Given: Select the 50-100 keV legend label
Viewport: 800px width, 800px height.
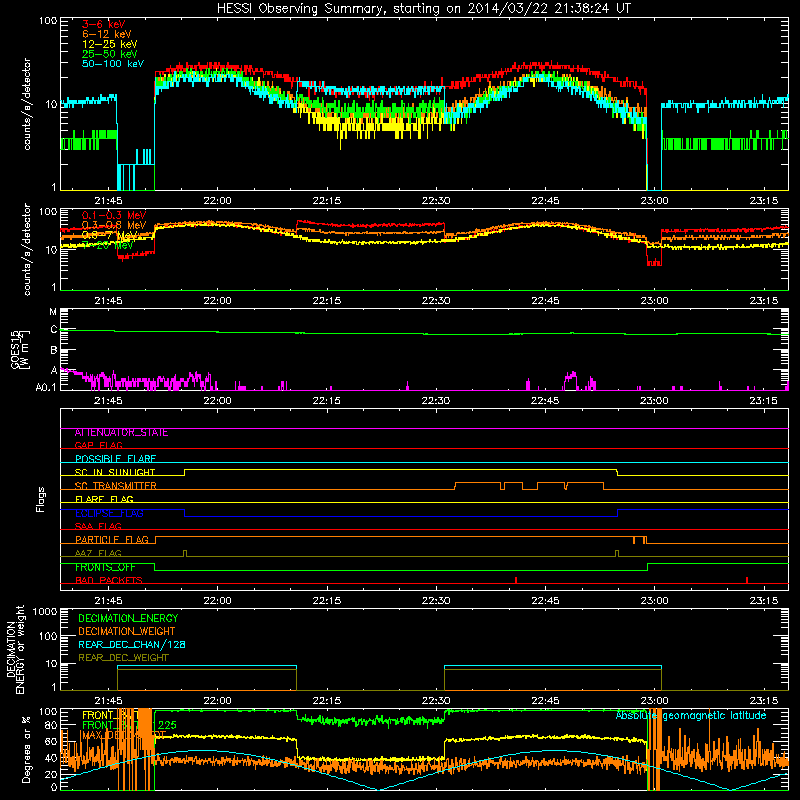Looking at the screenshot, I should coord(113,63).
